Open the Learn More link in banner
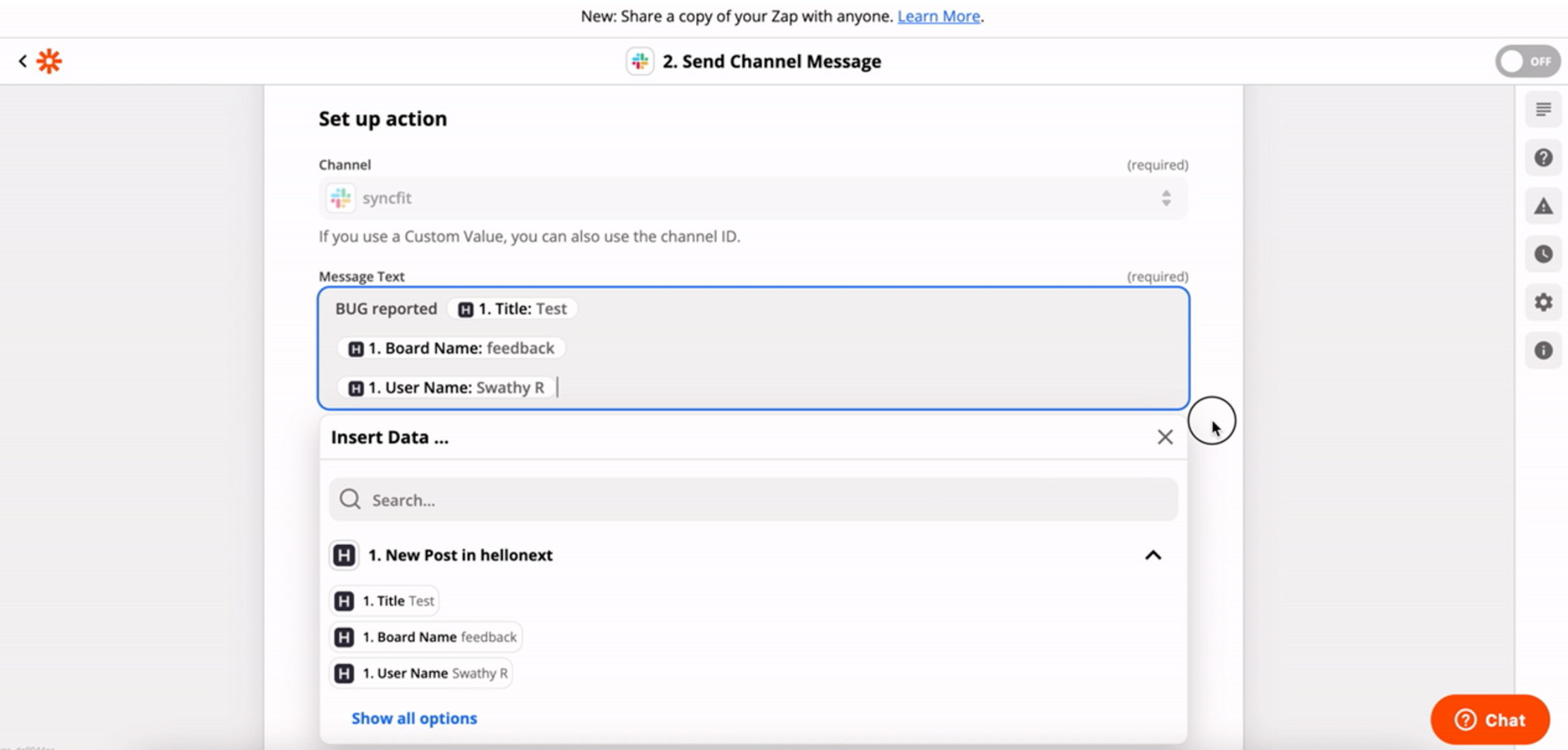The image size is (1568, 750). 938,16
